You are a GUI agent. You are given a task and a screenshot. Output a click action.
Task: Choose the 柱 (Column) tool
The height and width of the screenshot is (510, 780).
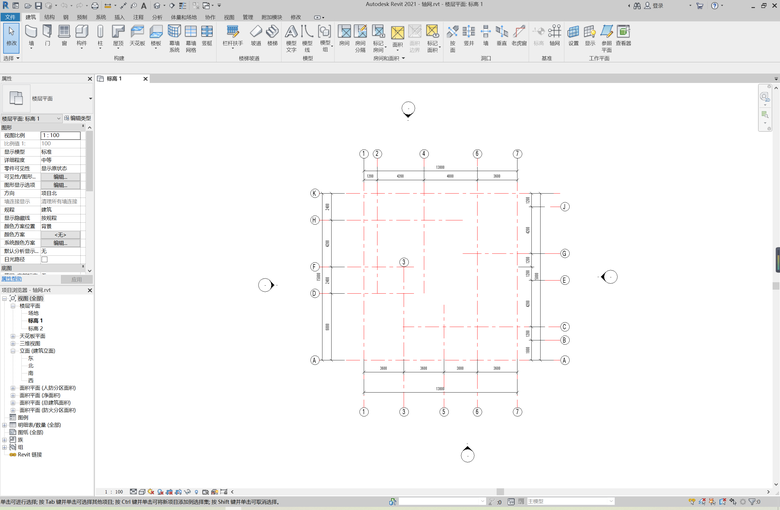100,35
